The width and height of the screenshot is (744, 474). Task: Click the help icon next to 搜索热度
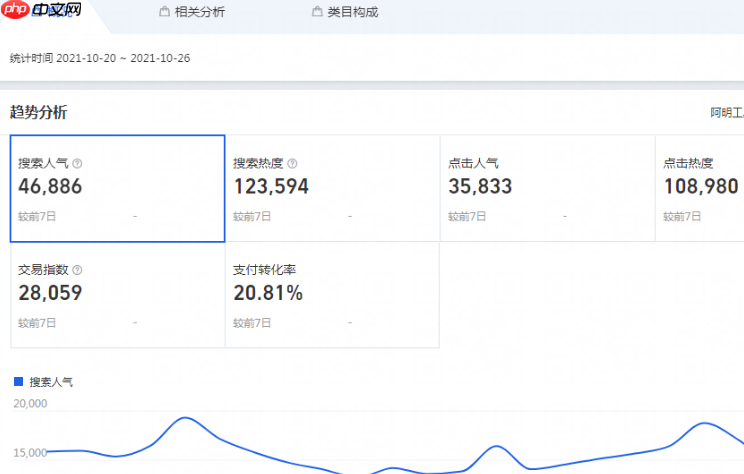pos(292,164)
